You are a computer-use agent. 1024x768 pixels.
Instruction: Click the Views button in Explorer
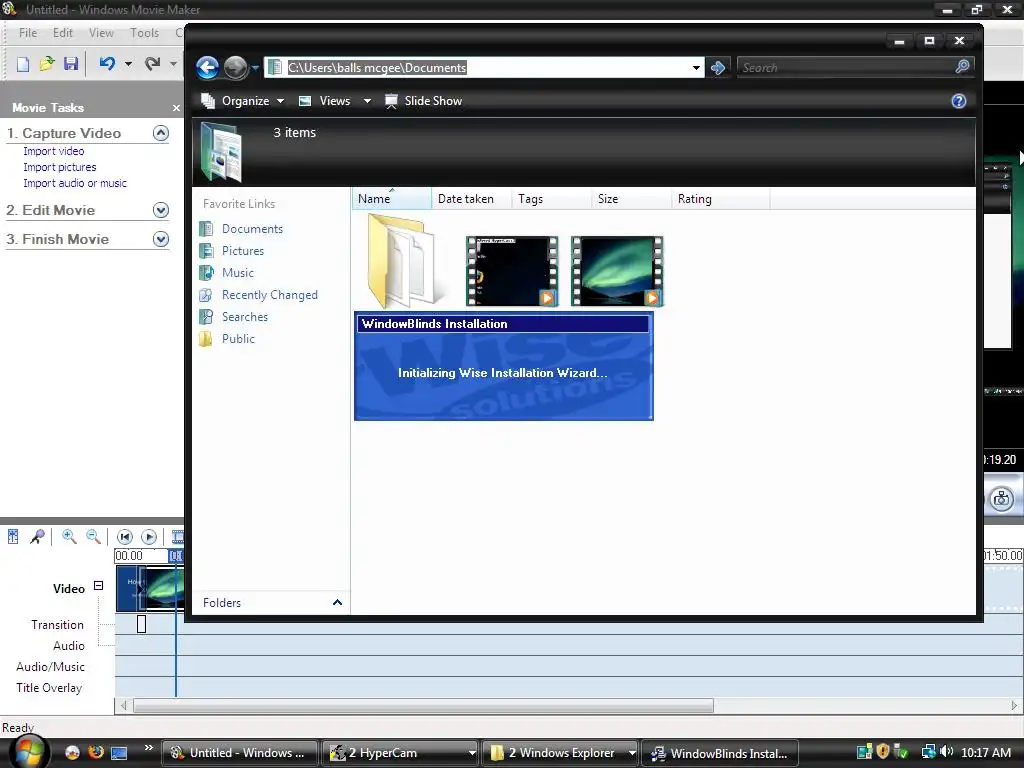coord(325,101)
